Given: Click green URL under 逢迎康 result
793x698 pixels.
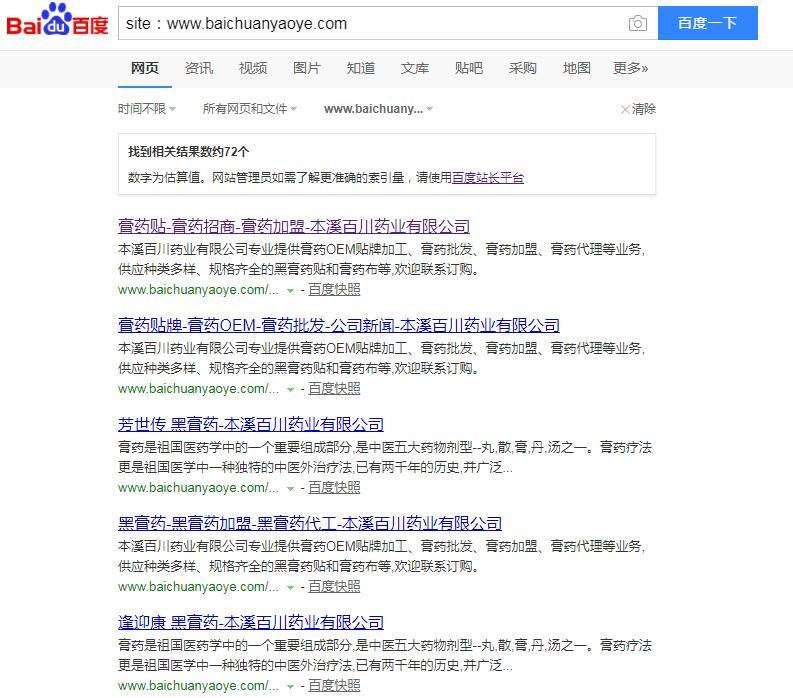Looking at the screenshot, I should (x=198, y=686).
